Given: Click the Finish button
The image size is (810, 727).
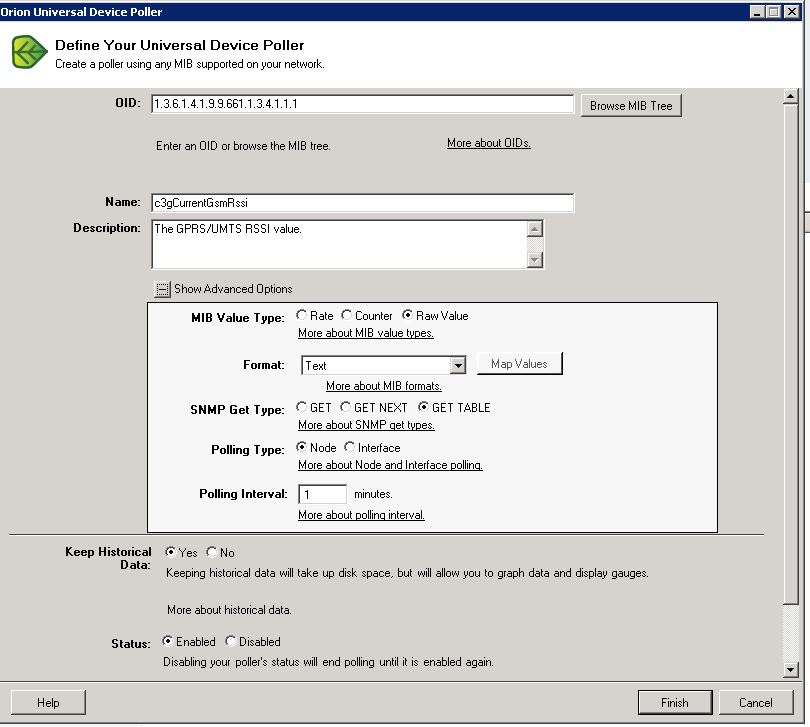Looking at the screenshot, I should coord(675,703).
